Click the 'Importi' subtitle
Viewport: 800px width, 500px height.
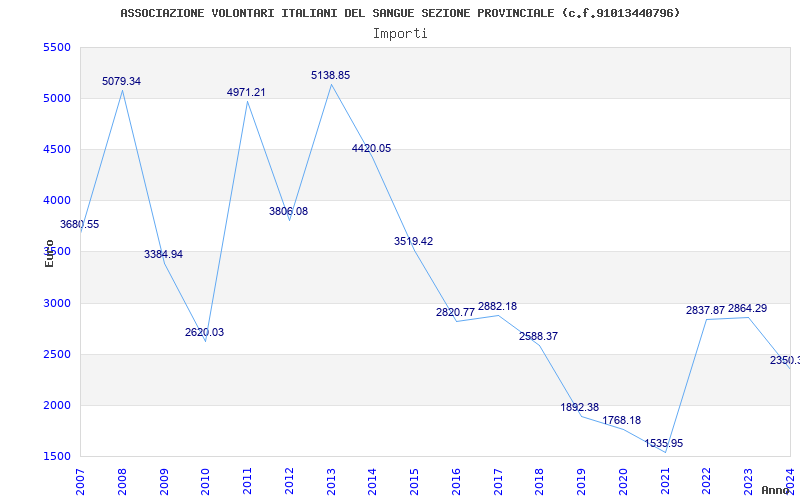pos(400,34)
